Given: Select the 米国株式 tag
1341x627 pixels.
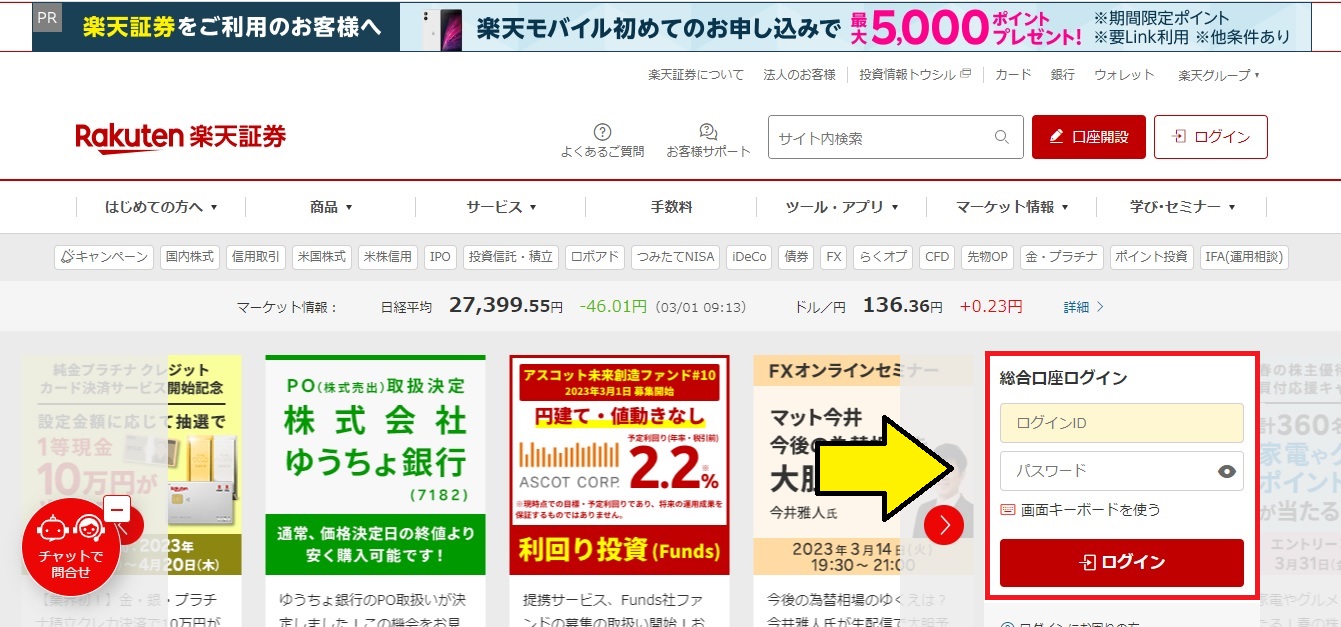Looking at the screenshot, I should click(x=322, y=257).
